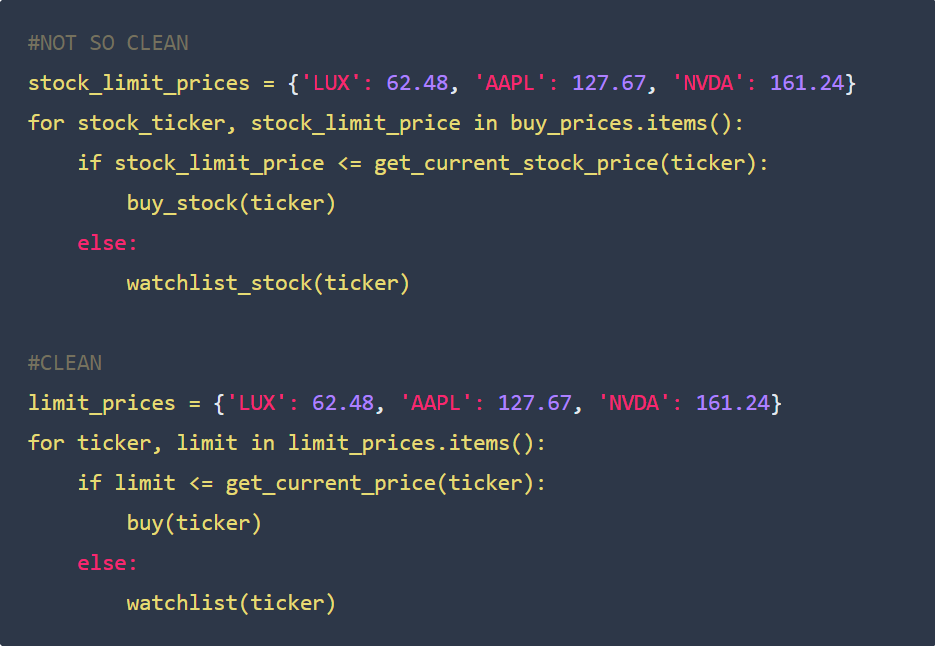
Task: Click 161.24 value in stock_limit_prices dictionary
Action: pos(807,83)
